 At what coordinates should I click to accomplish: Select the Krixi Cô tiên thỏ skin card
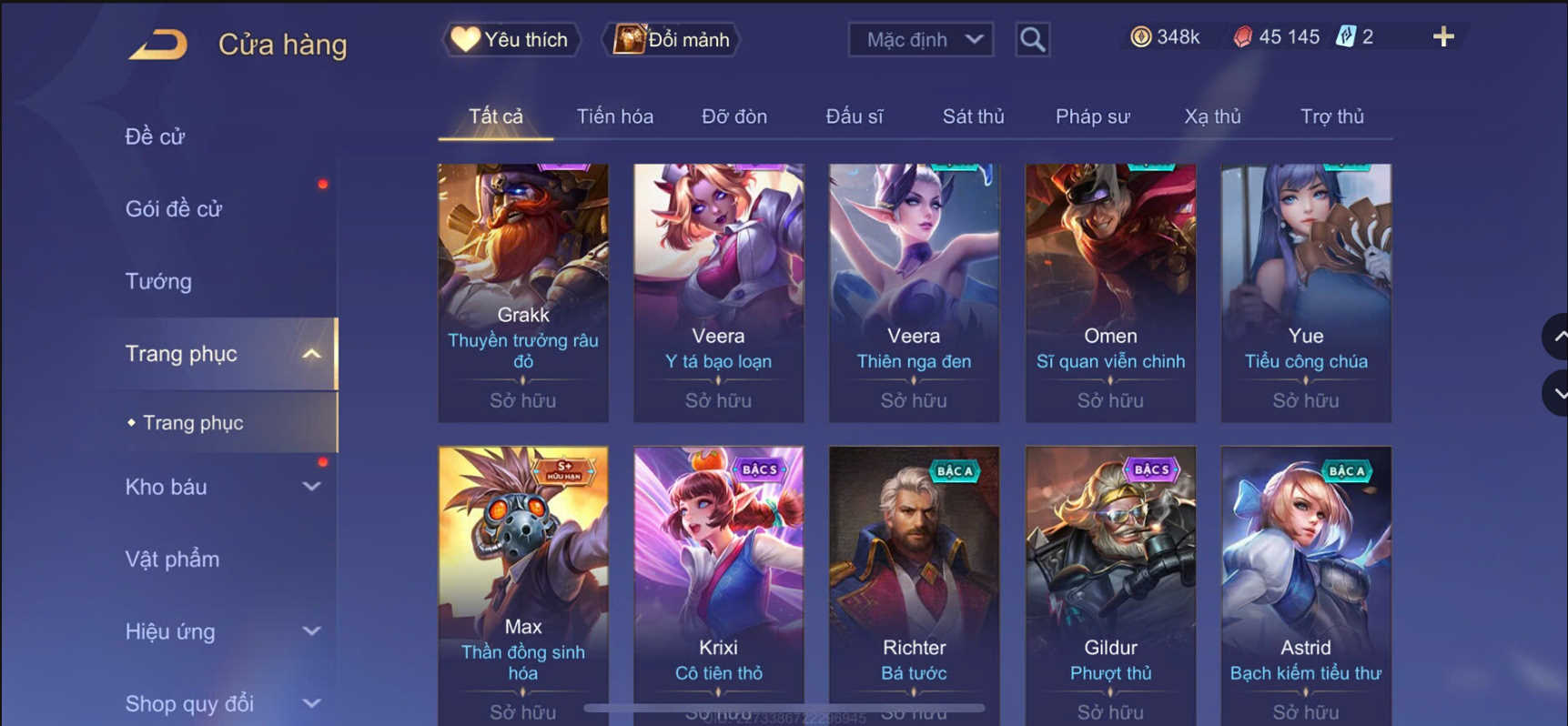pos(718,582)
